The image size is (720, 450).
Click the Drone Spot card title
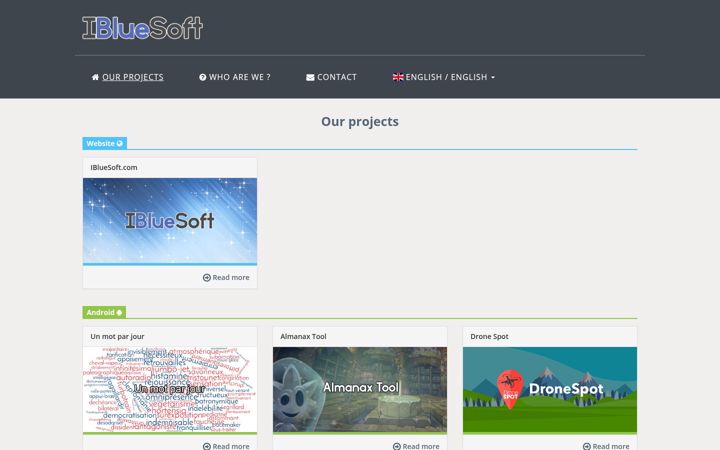tap(489, 337)
